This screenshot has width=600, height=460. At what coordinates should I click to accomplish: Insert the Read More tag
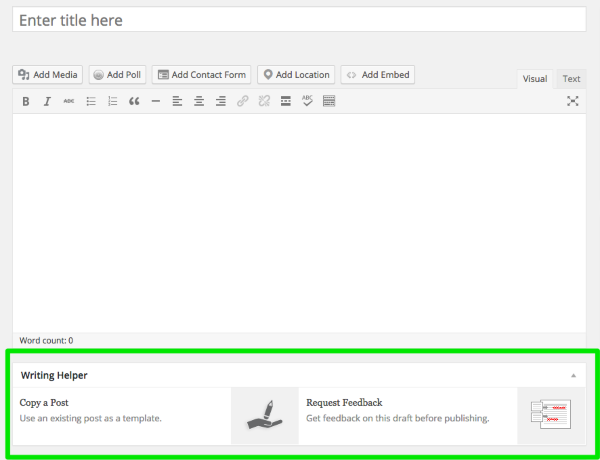(x=286, y=101)
